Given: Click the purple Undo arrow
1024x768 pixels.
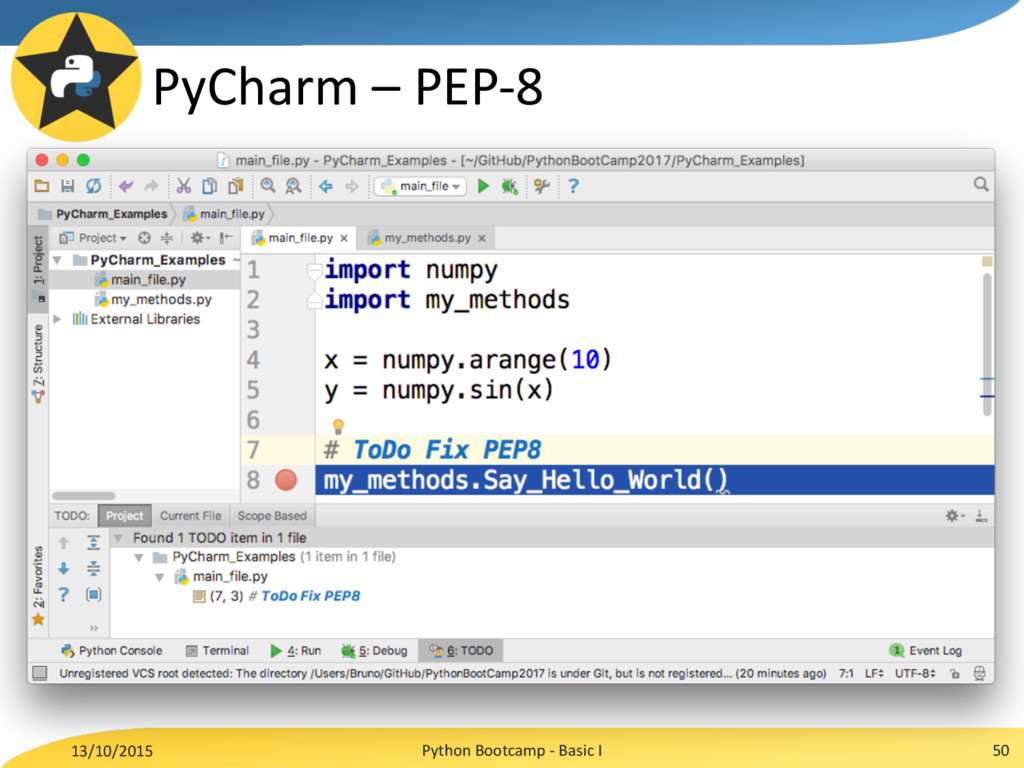Looking at the screenshot, I should (x=126, y=186).
